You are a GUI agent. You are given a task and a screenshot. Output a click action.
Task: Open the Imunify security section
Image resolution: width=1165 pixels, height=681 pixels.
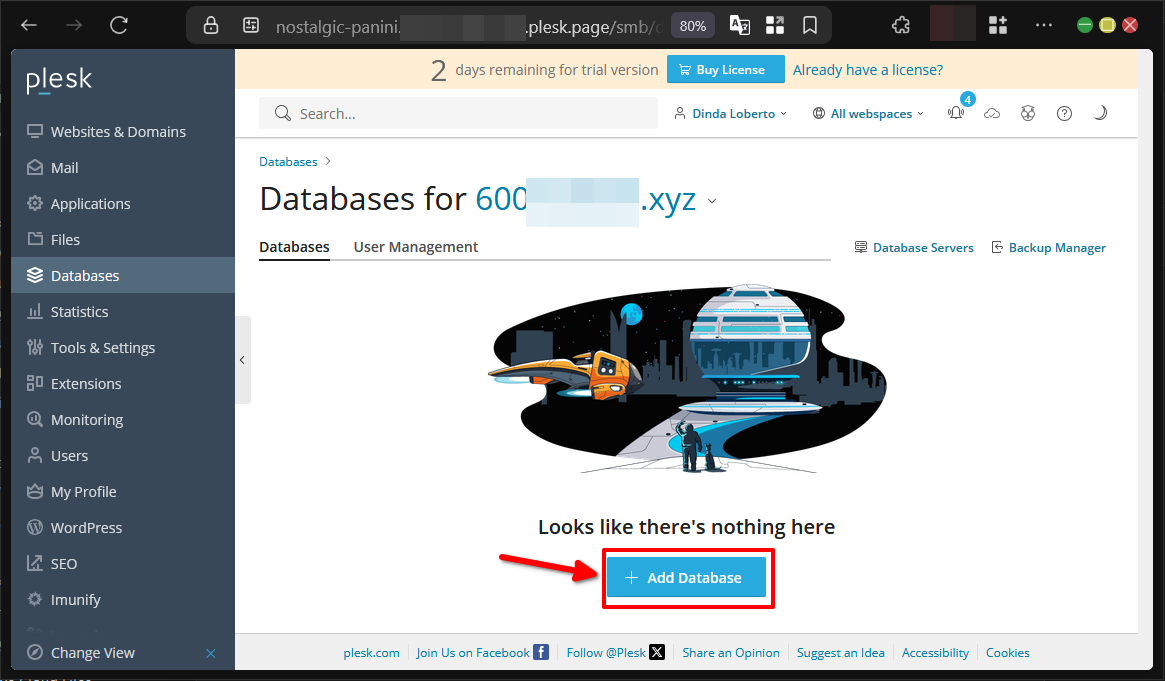(74, 599)
